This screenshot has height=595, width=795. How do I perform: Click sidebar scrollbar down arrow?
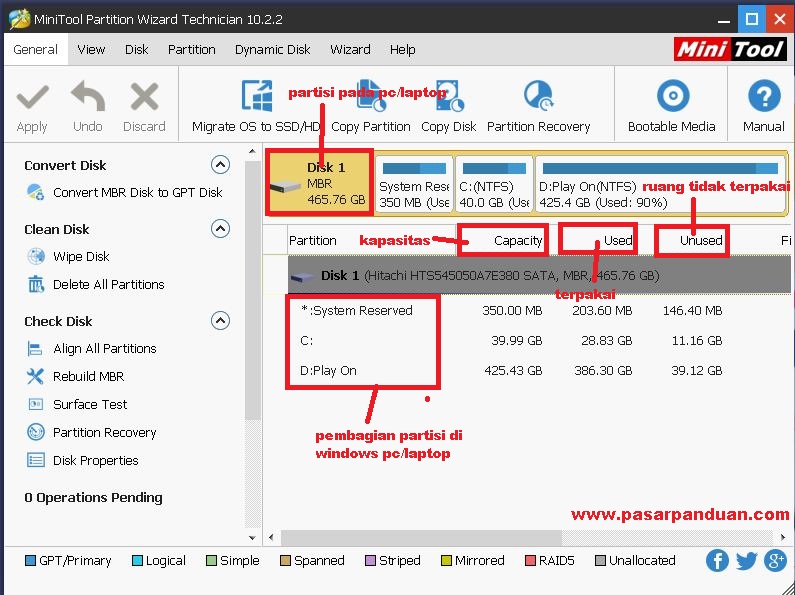(x=252, y=538)
